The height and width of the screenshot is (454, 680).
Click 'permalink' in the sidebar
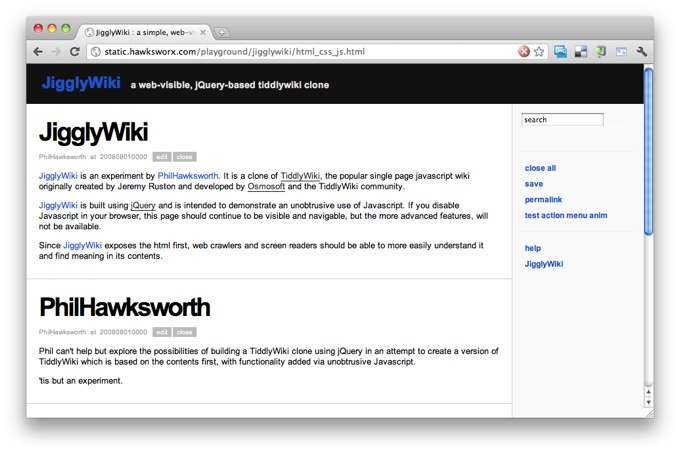[543, 199]
